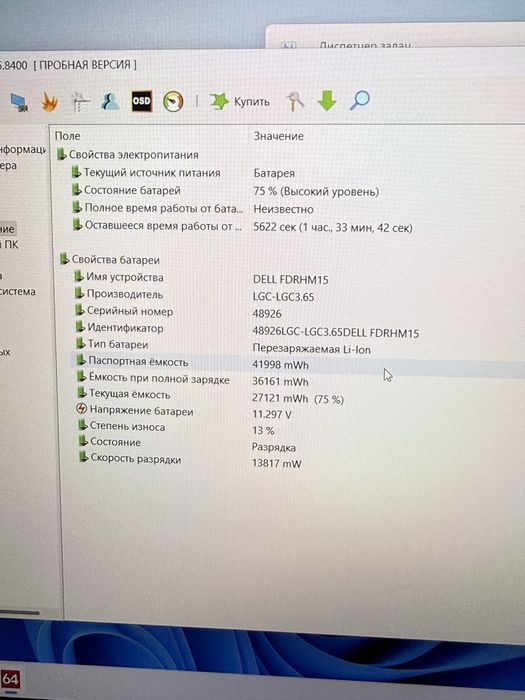Open preferences wrench tools icon

coord(295,101)
